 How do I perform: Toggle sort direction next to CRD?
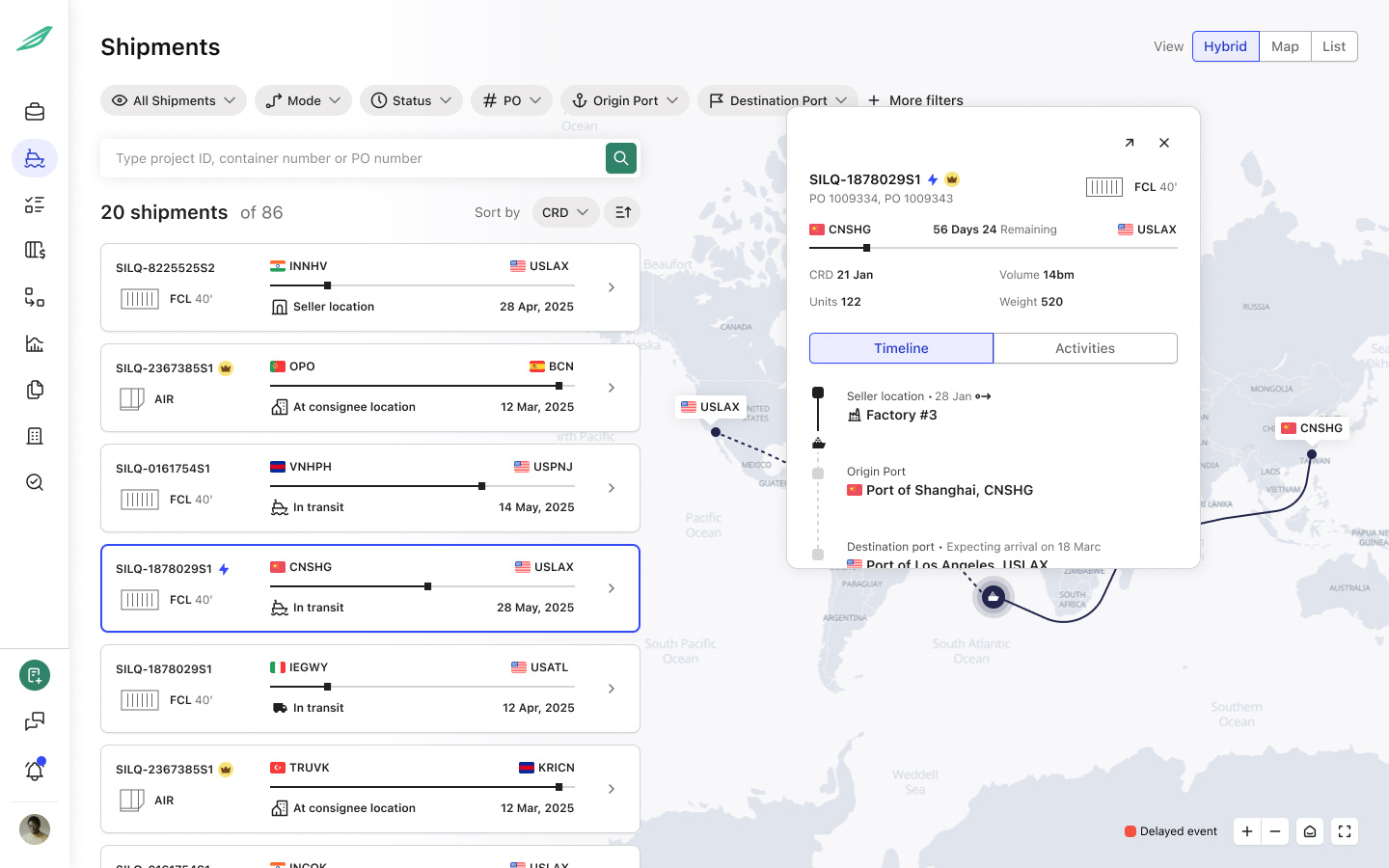pos(622,212)
